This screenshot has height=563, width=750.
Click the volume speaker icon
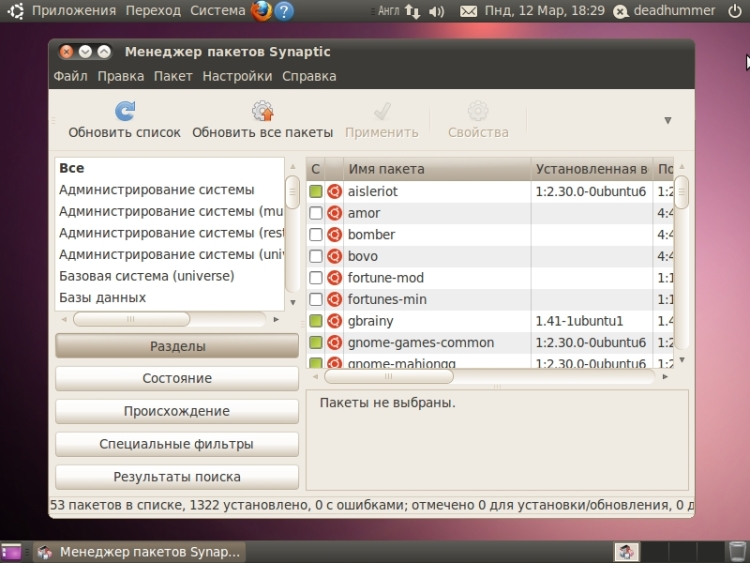coord(436,11)
